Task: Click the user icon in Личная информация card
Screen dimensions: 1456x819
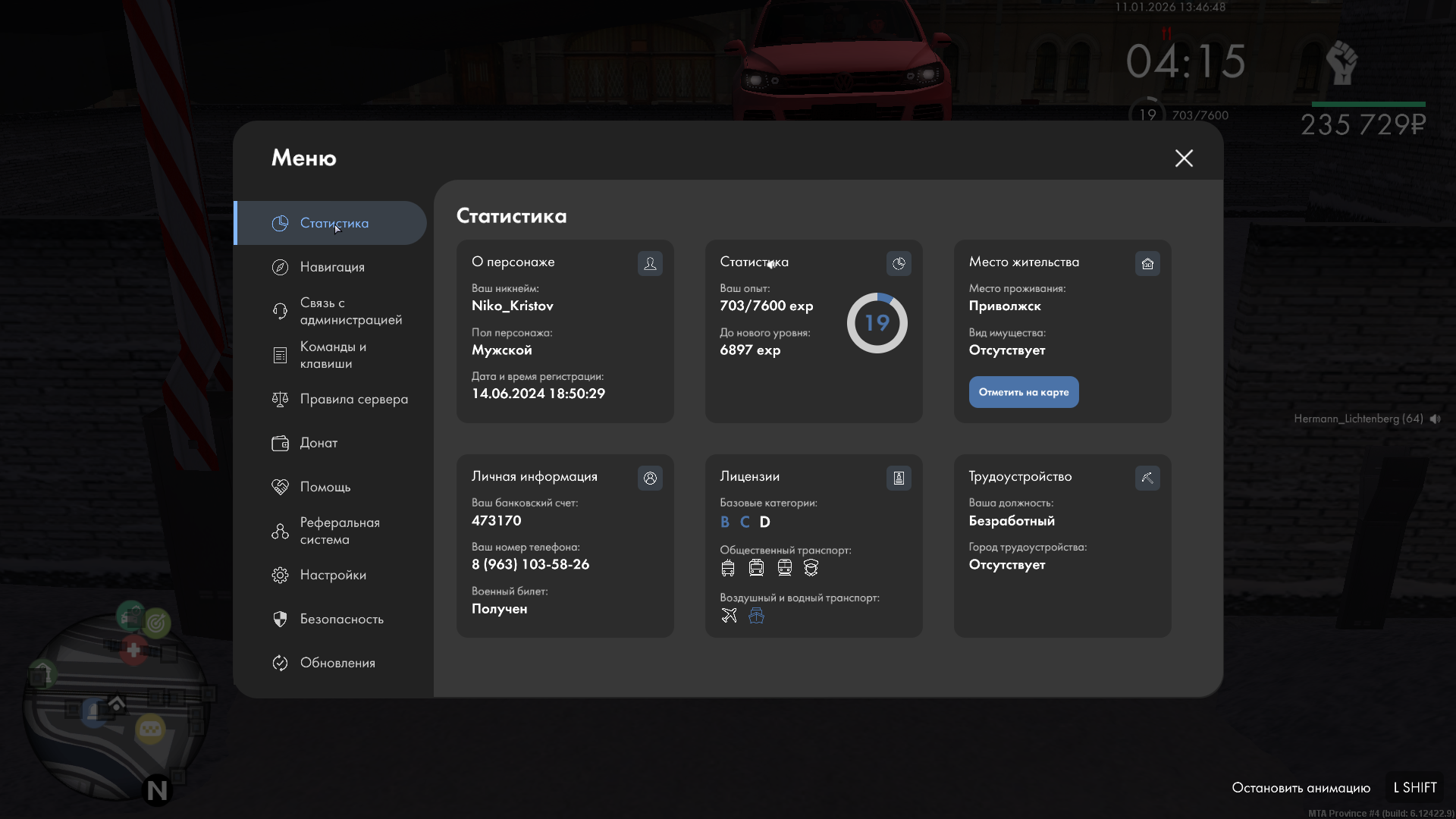Action: point(650,478)
